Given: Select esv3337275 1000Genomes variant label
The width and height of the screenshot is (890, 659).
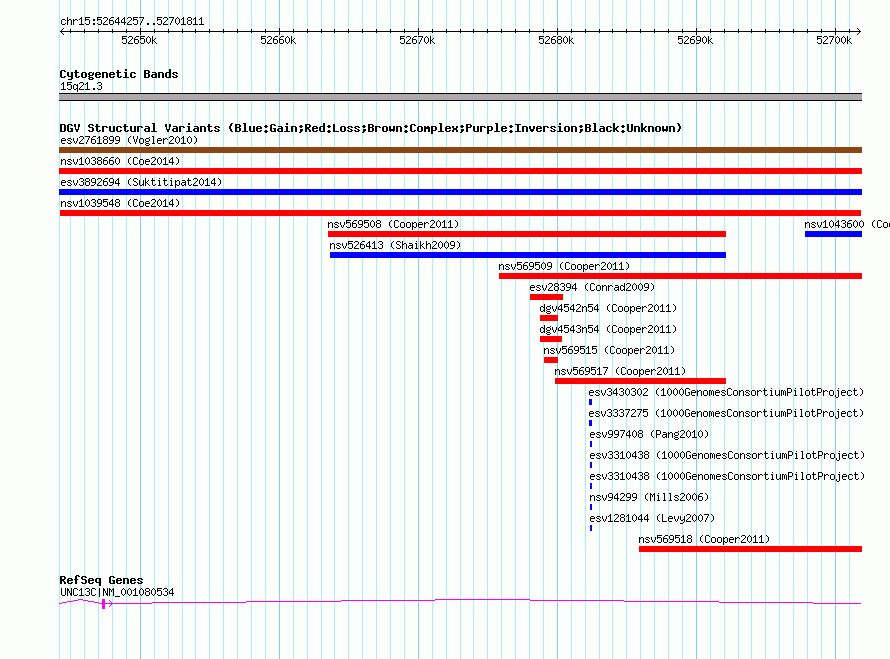Looking at the screenshot, I should [726, 413].
